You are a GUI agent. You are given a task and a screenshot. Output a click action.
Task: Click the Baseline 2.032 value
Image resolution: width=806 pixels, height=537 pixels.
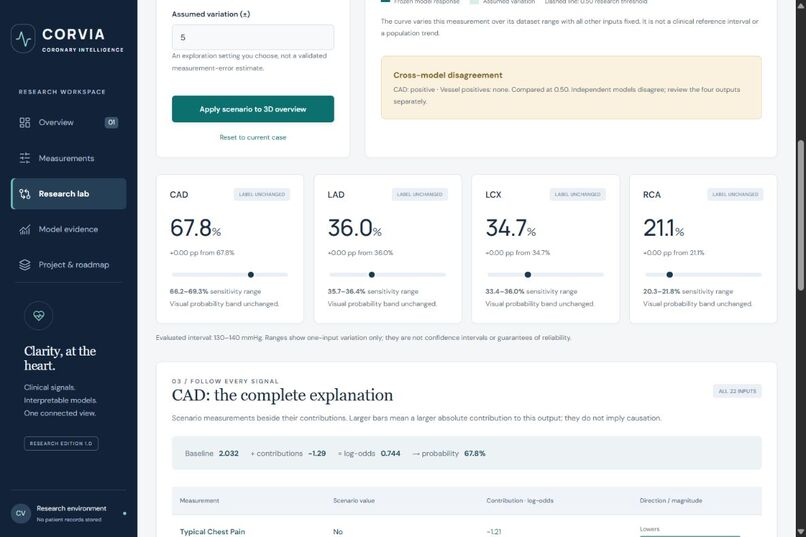229,453
